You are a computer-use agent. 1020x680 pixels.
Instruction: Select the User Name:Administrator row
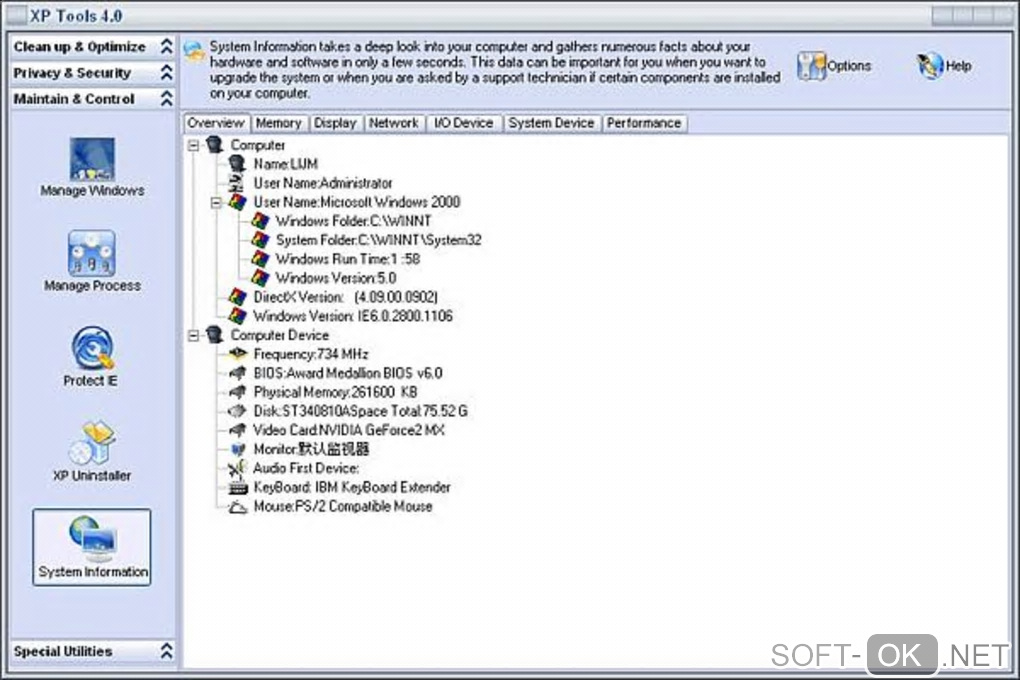pyautogui.click(x=323, y=183)
